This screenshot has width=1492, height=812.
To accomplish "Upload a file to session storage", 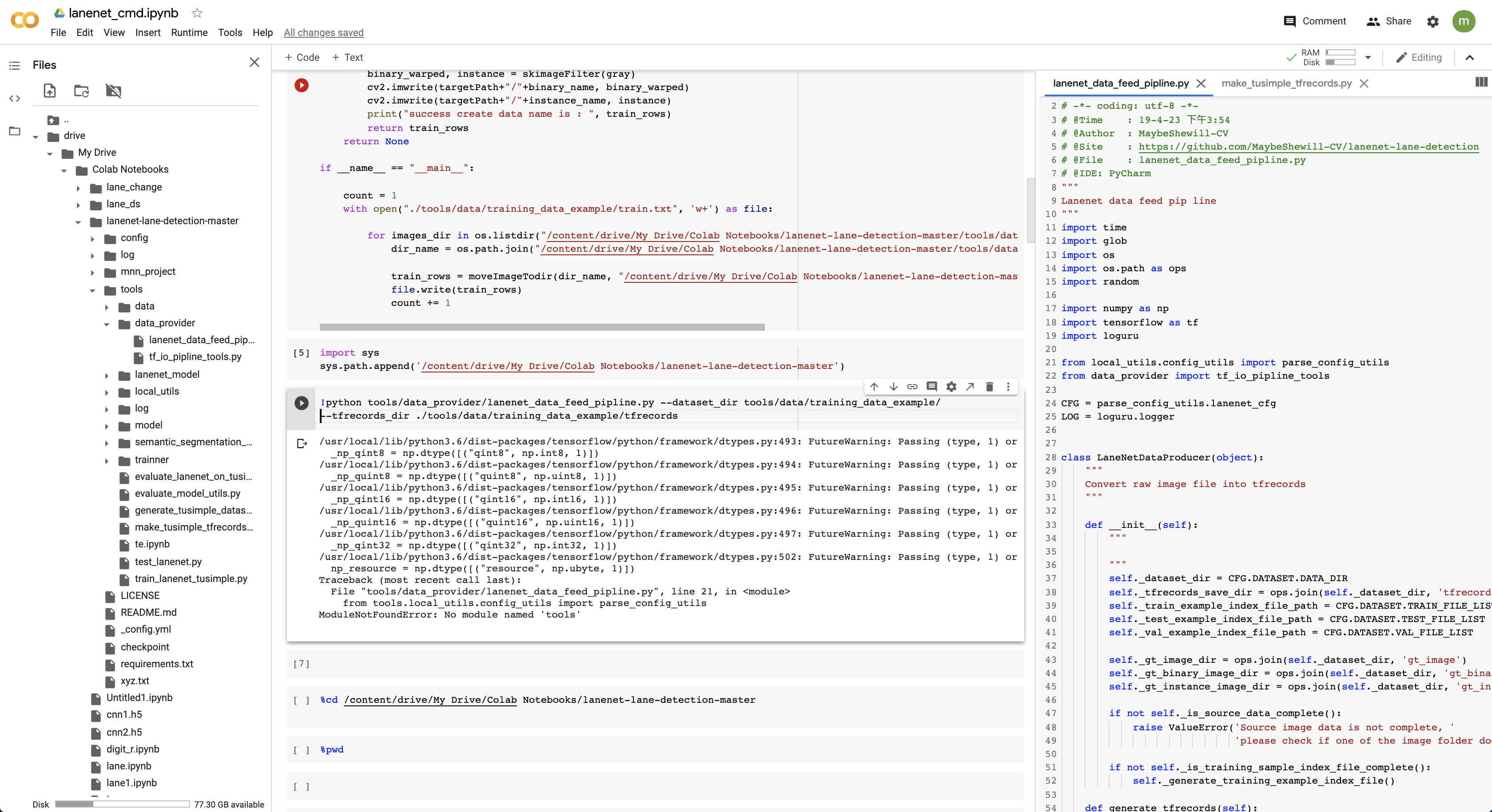I will tap(50, 91).
